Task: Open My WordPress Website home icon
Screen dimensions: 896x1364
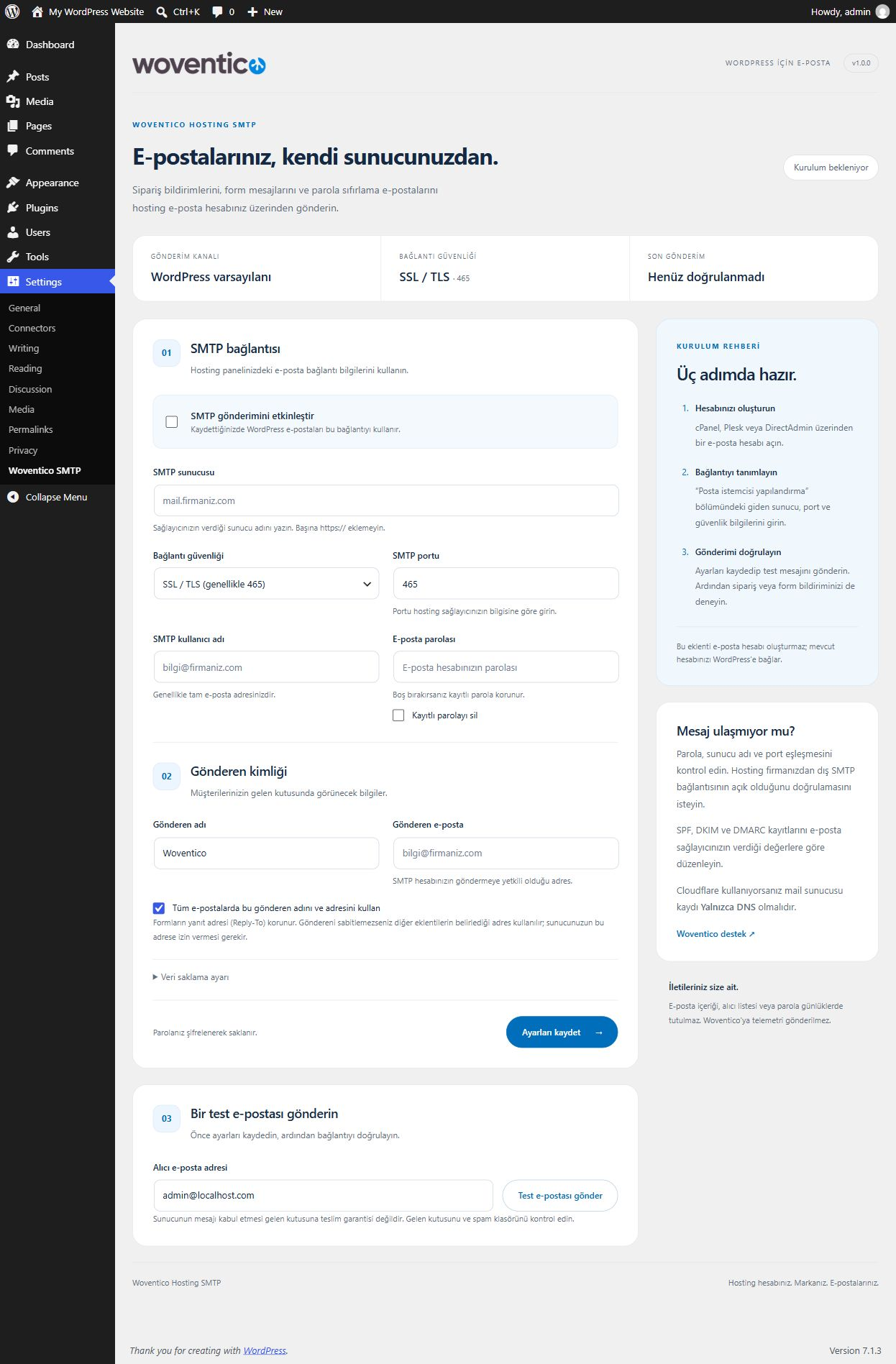Action: coord(37,12)
